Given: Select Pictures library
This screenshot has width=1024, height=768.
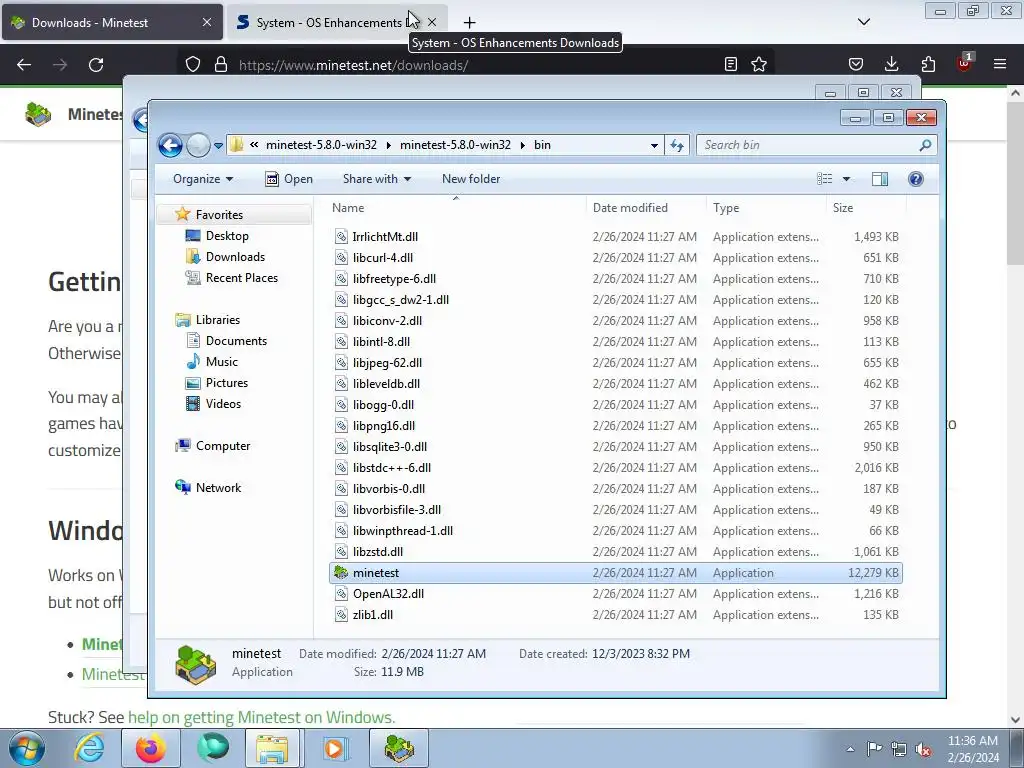Looking at the screenshot, I should click(x=227, y=383).
